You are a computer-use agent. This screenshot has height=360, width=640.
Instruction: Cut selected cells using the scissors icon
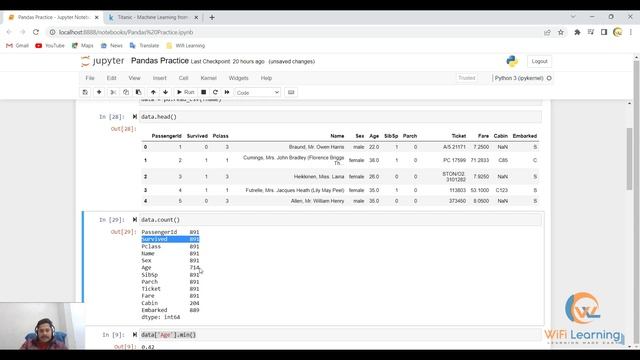coord(113,92)
